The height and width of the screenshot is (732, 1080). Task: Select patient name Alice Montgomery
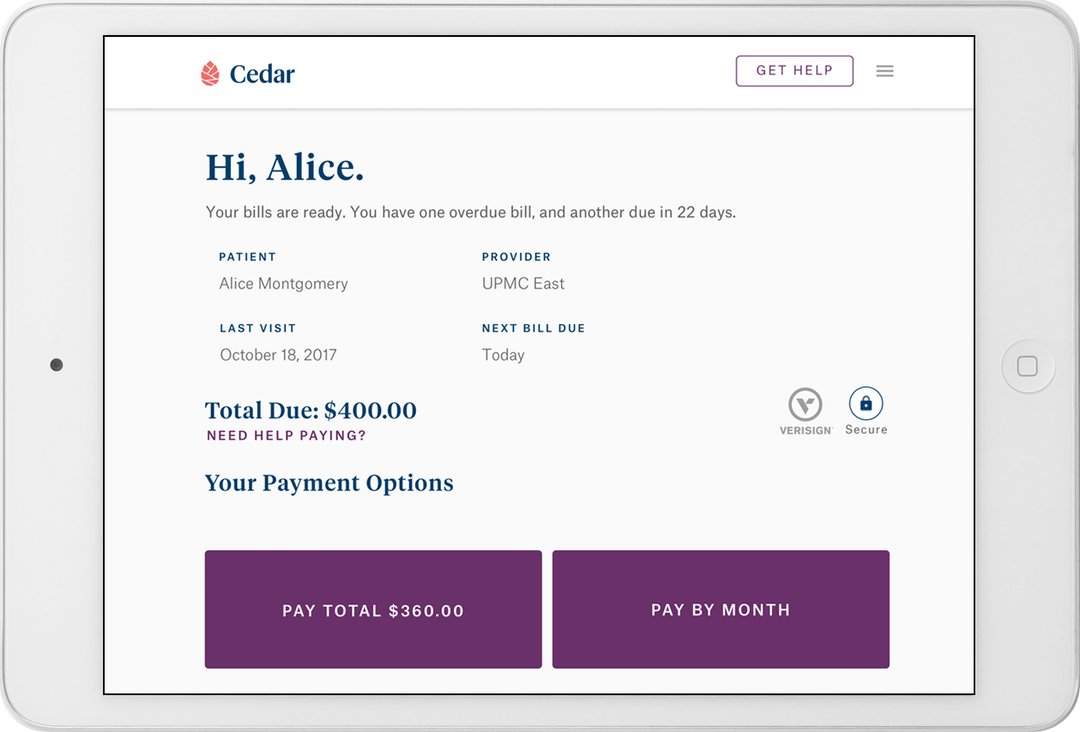pos(283,284)
